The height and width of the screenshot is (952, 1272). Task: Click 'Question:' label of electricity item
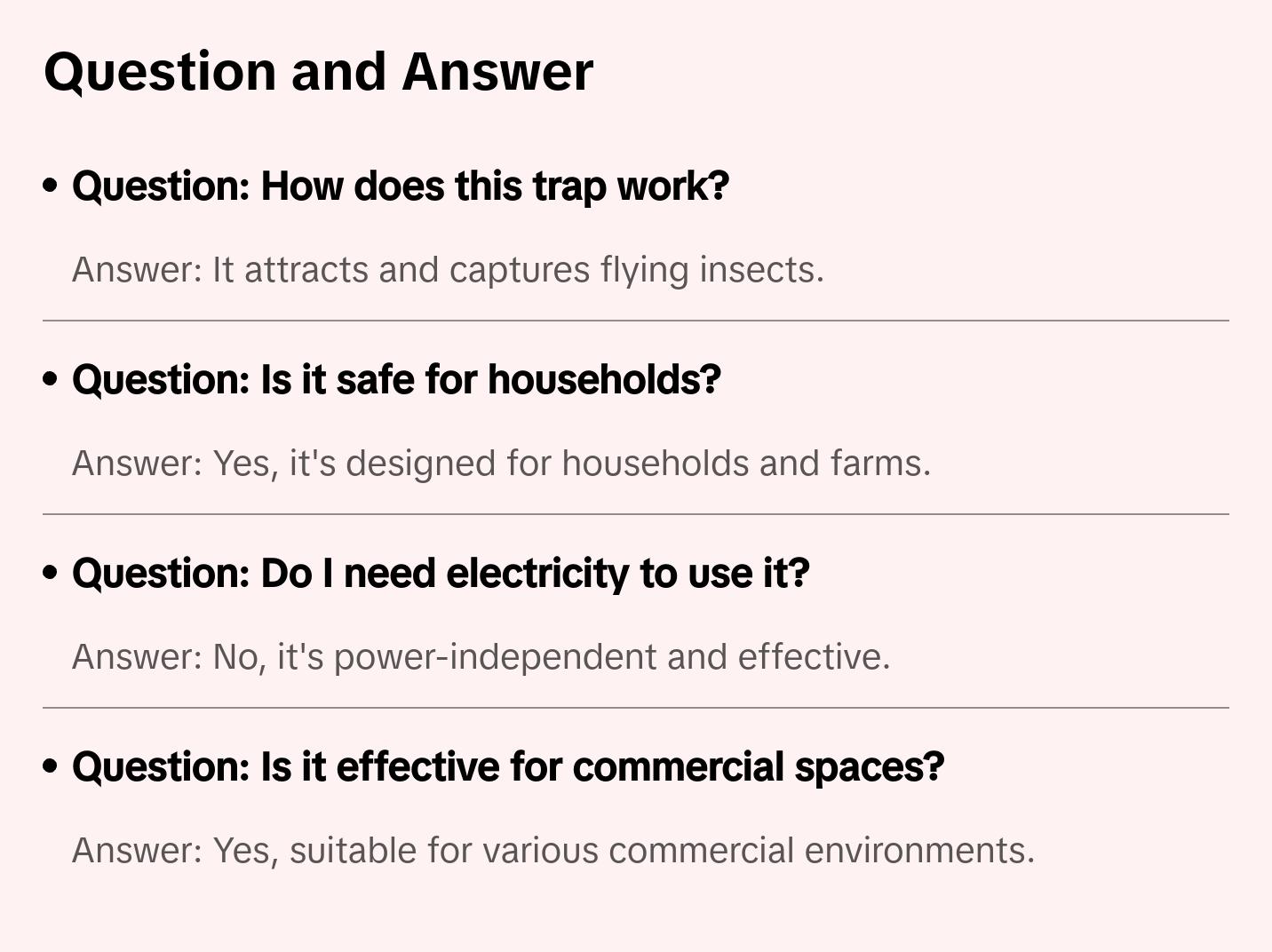pos(161,574)
